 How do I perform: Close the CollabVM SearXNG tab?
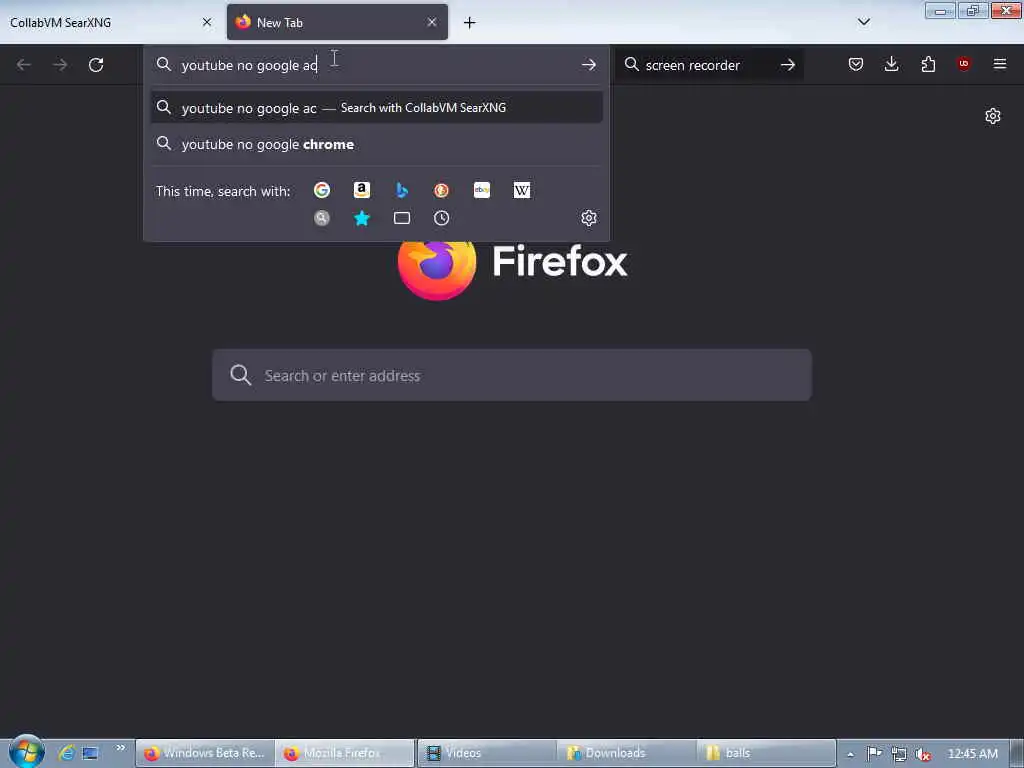(207, 22)
